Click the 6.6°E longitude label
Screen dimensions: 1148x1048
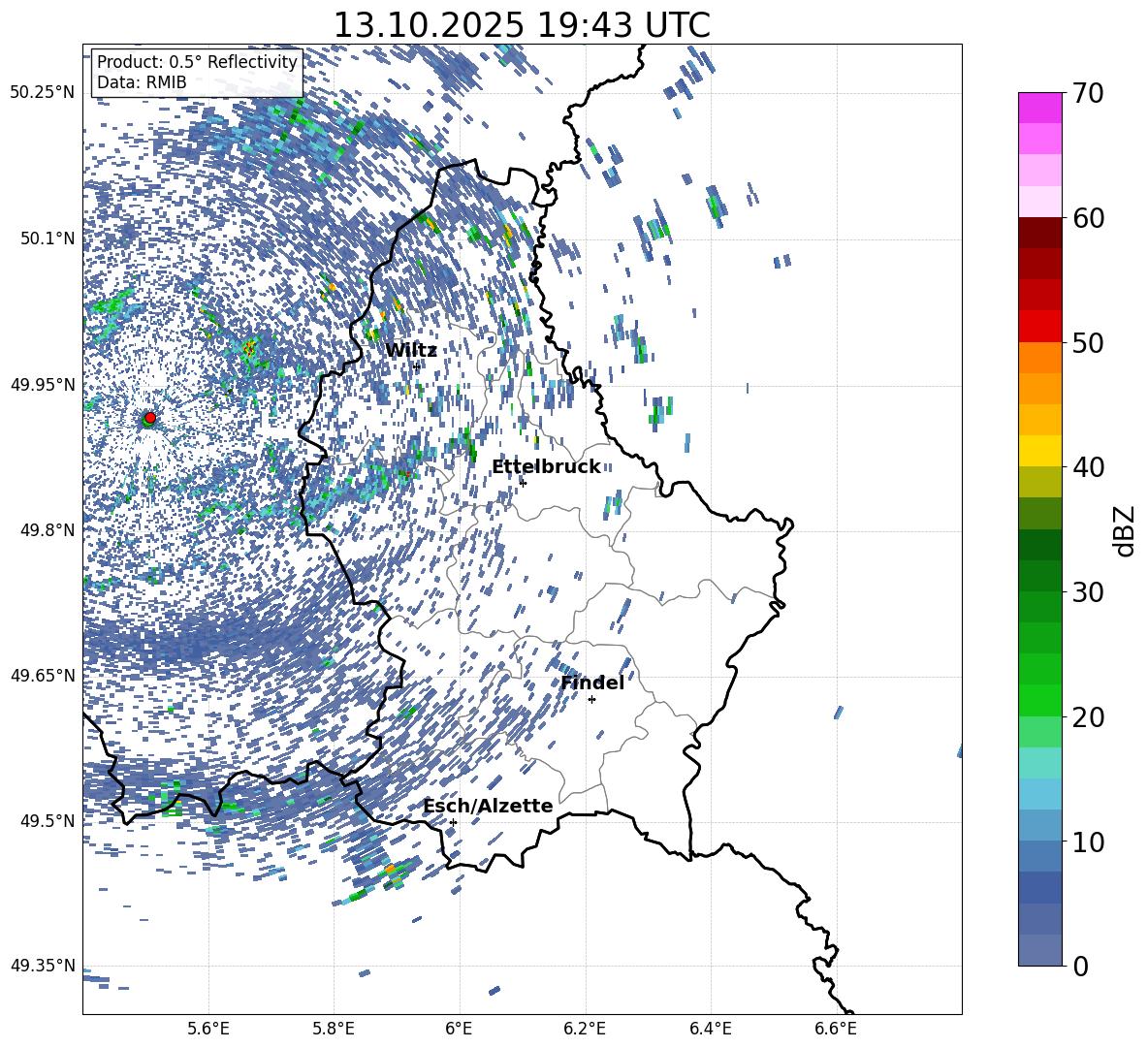coord(836,1029)
